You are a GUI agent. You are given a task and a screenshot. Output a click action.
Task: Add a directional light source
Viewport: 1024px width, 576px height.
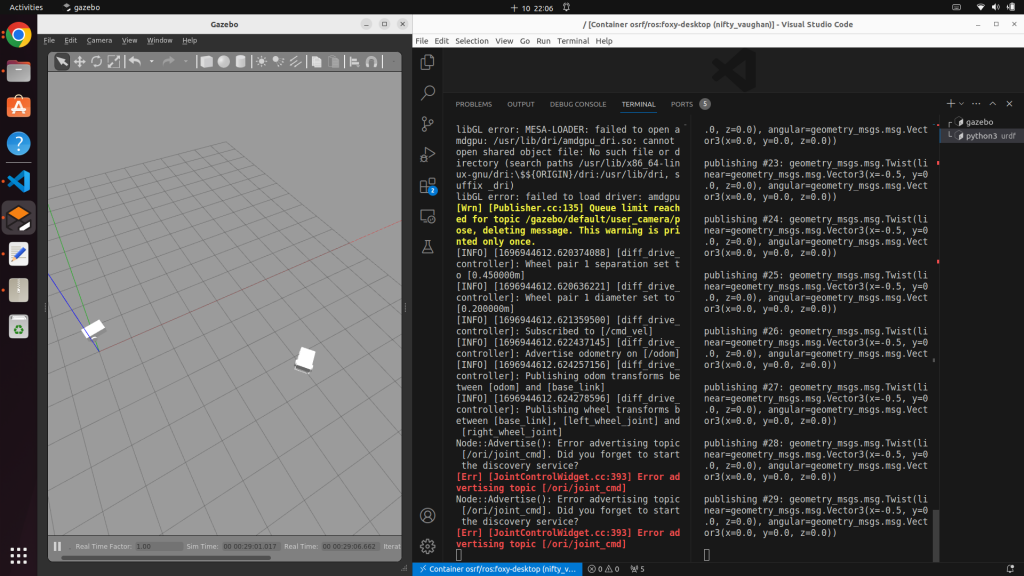[295, 61]
